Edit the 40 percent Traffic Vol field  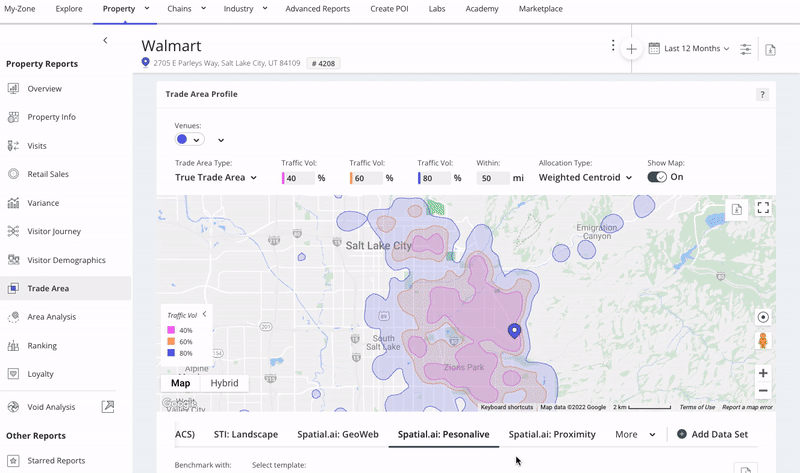[299, 178]
